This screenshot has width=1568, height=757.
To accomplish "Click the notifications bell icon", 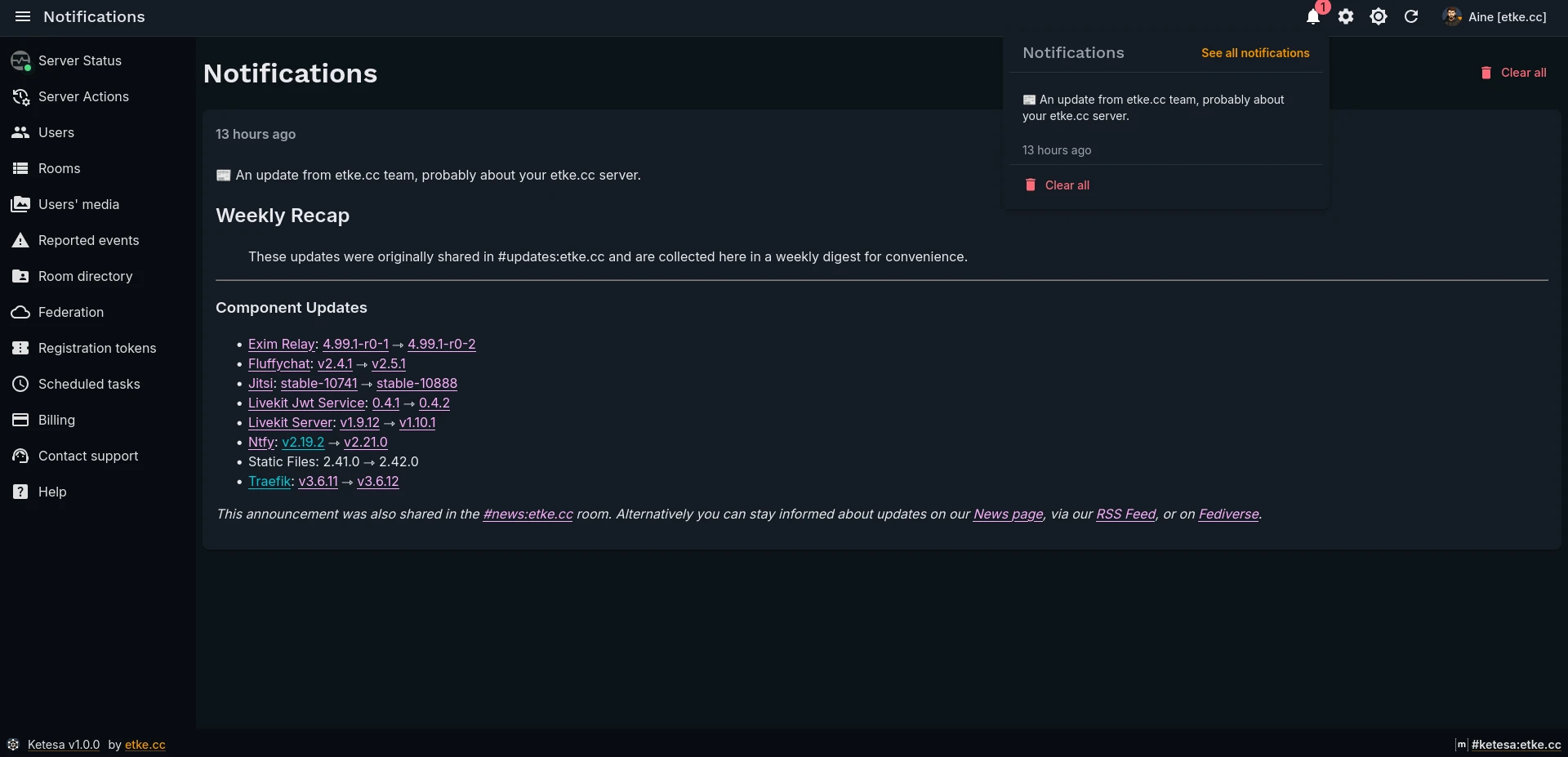I will pyautogui.click(x=1313, y=16).
